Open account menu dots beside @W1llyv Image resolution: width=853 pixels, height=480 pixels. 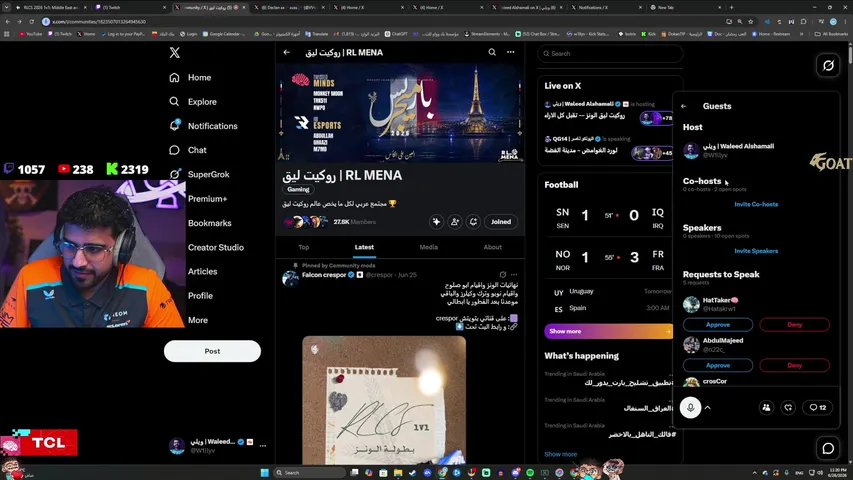[x=263, y=446]
